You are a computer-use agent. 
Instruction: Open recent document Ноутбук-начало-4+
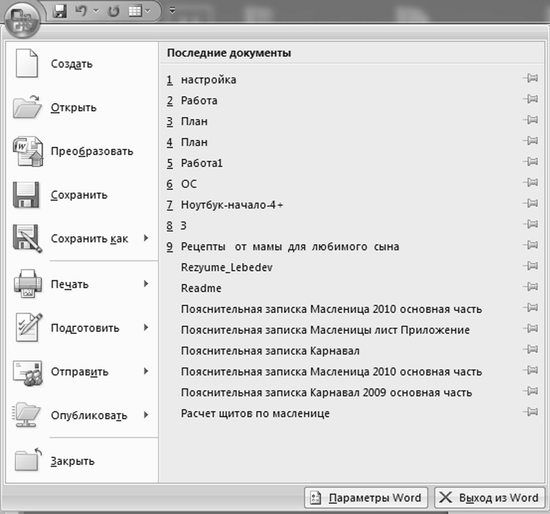tap(232, 205)
